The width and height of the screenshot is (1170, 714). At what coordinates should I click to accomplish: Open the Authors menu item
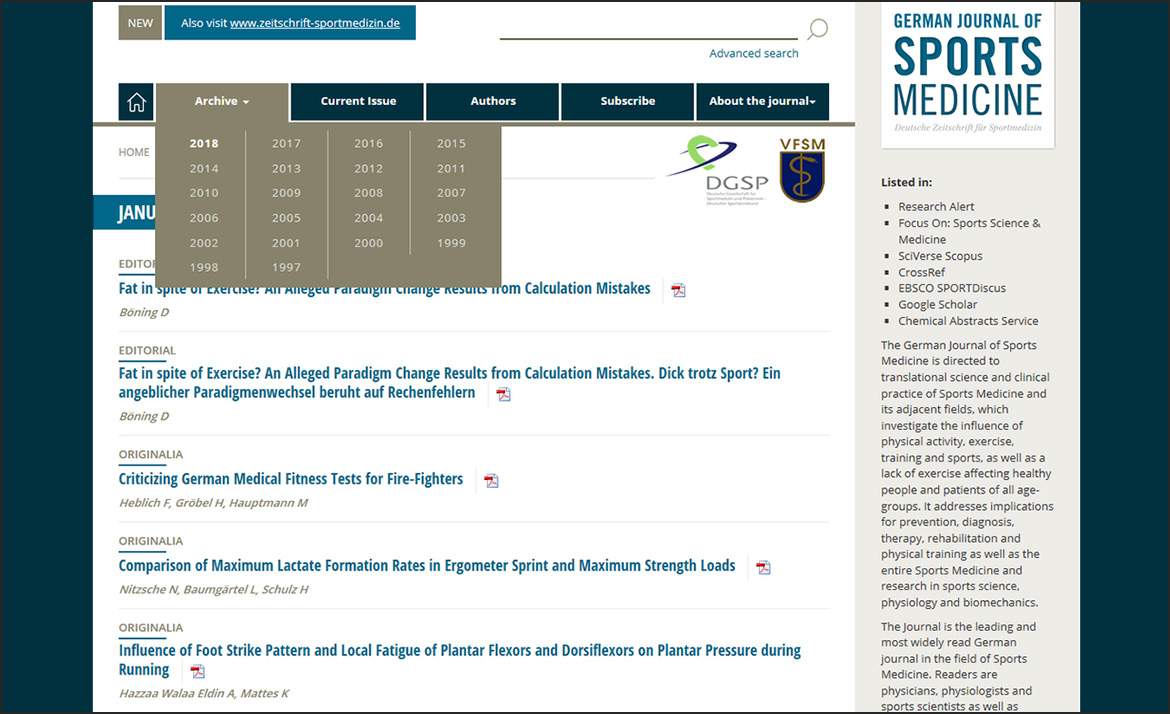492,101
